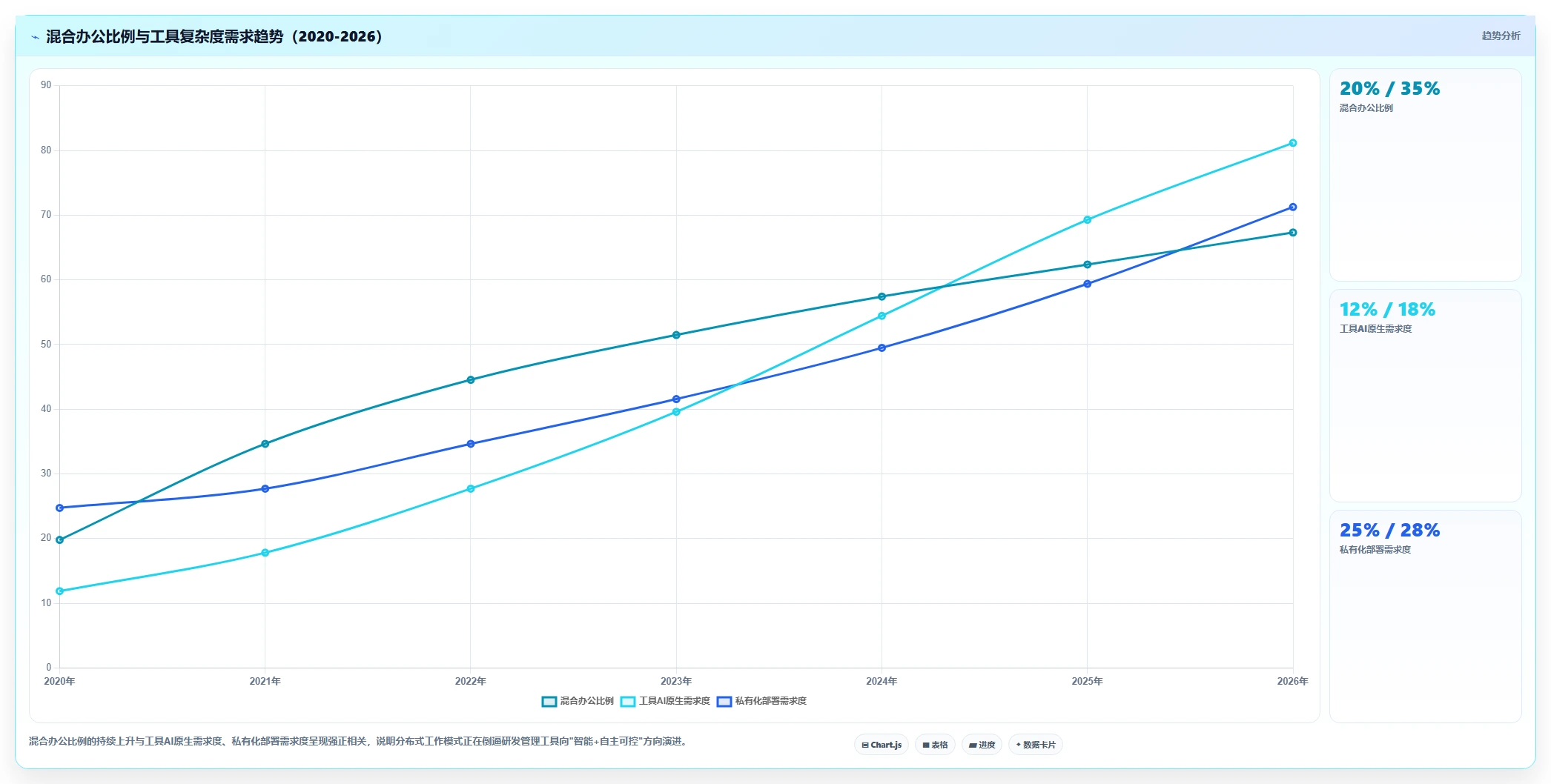Screen dimensions: 1551x784
Task: Pick the 私有化部署需求度 point at 2021年
Action: [265, 489]
